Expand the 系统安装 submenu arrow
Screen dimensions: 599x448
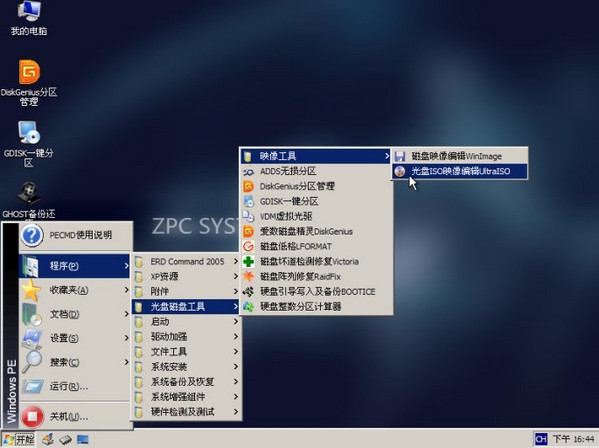[236, 367]
